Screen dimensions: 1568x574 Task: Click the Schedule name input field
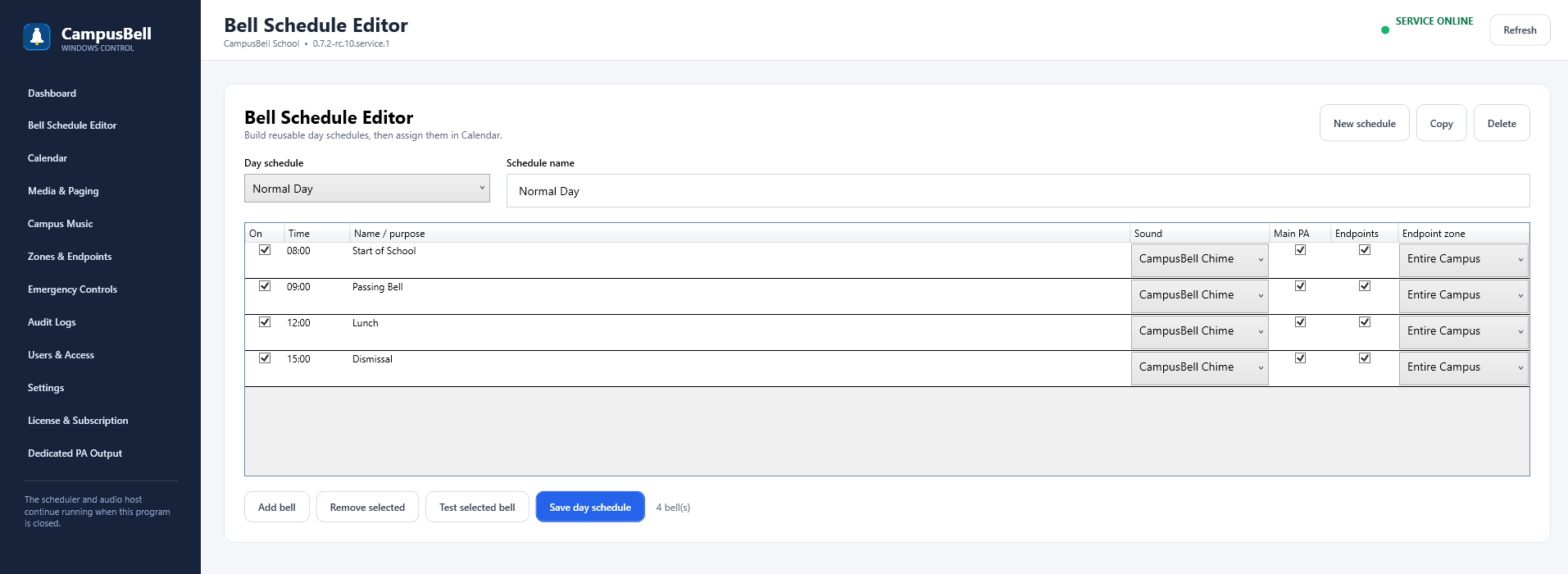coord(1018,191)
